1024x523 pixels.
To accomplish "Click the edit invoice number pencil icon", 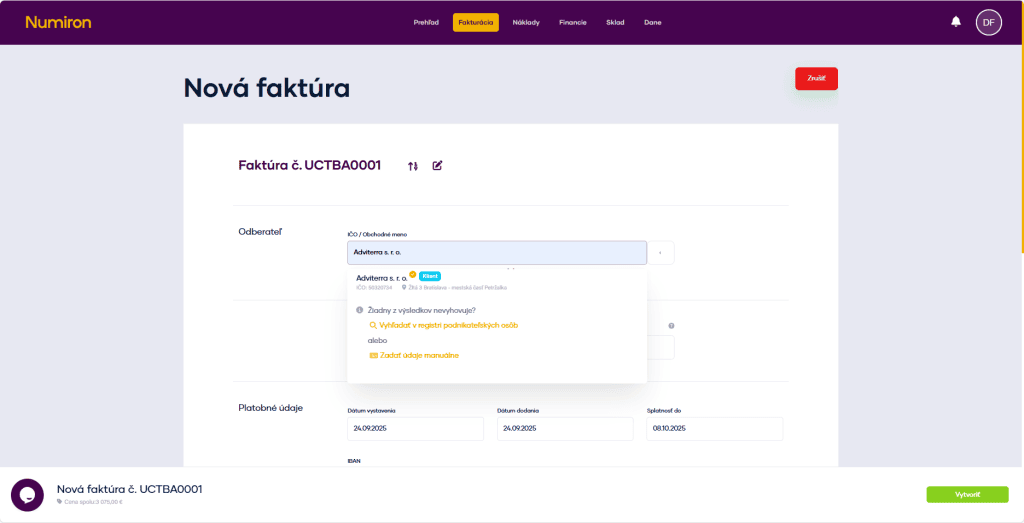I will [x=438, y=165].
